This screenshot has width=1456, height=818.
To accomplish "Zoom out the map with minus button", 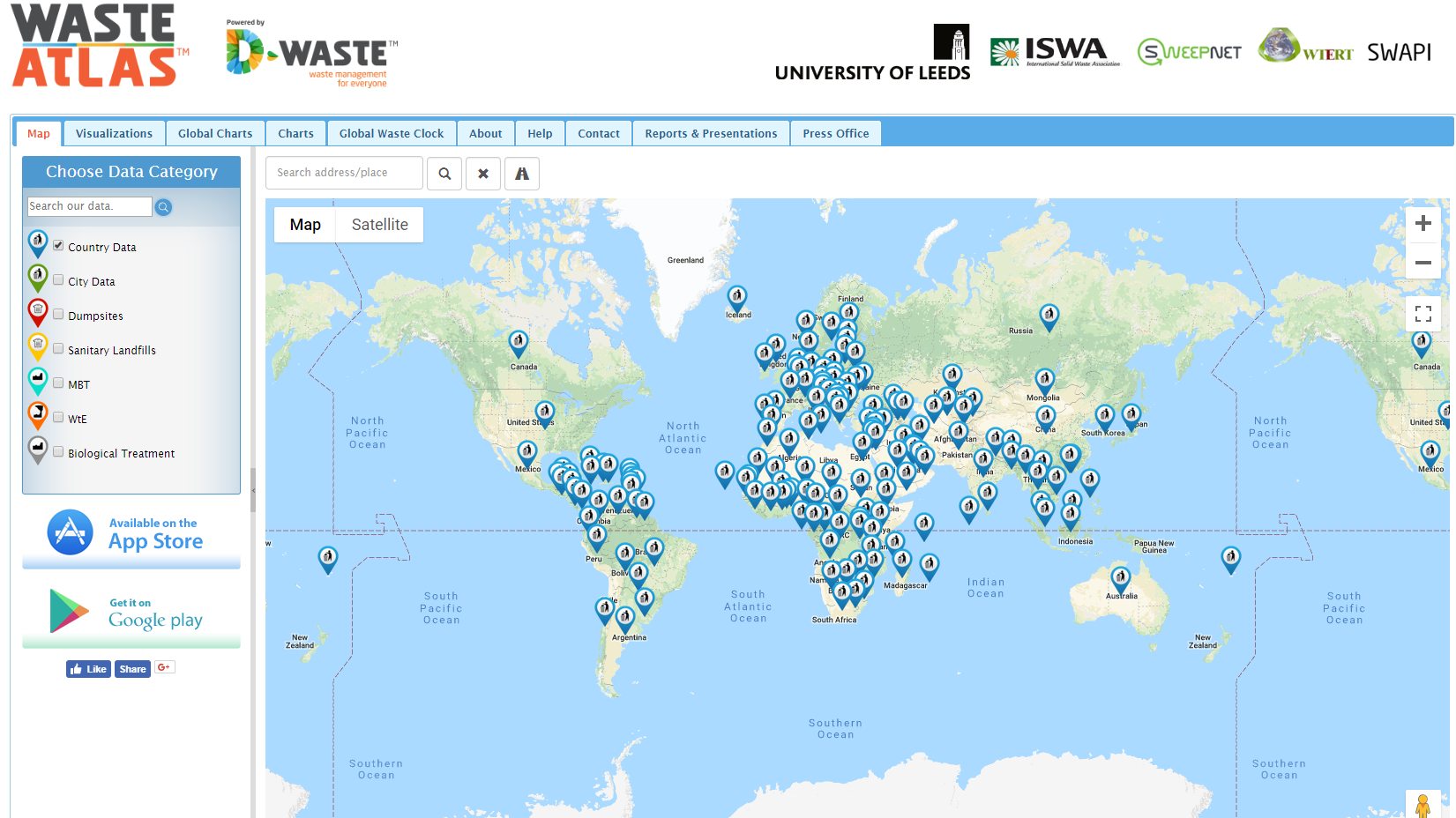I will [1422, 262].
